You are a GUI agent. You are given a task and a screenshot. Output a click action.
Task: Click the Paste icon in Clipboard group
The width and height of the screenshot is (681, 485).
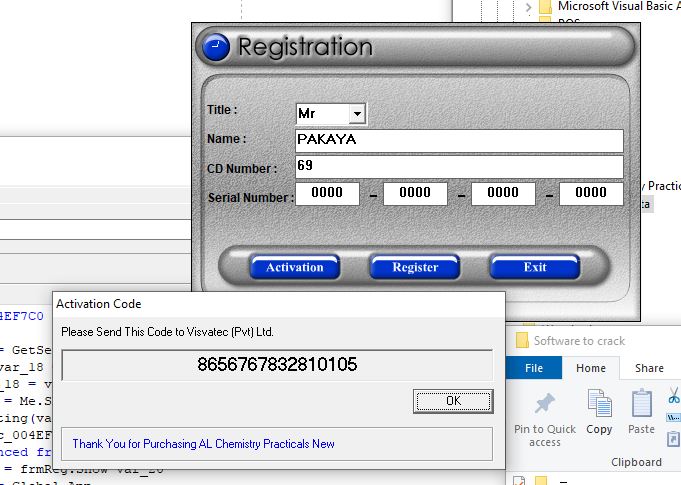[x=641, y=403]
